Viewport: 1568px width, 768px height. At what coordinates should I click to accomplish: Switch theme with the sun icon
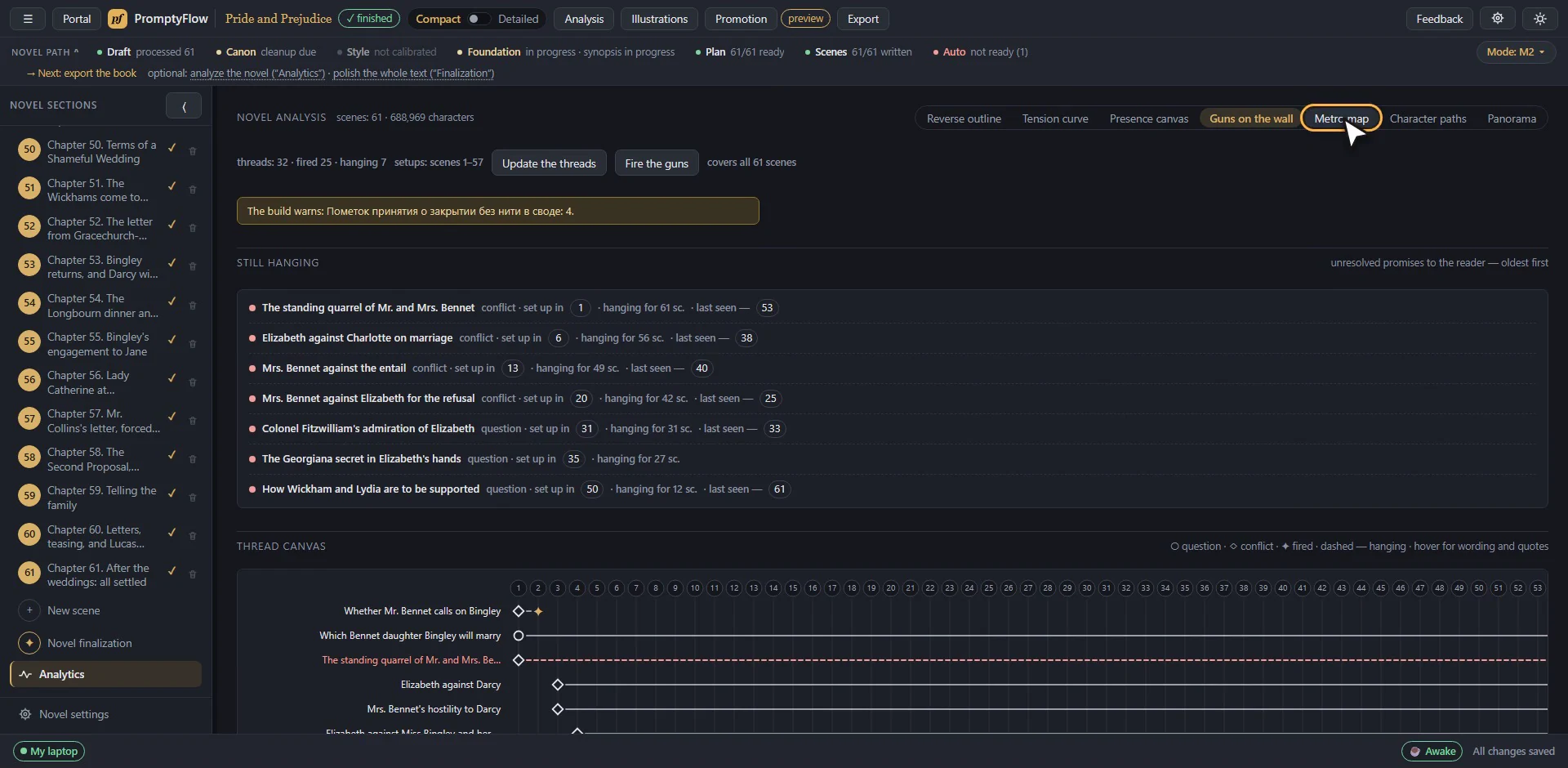(1540, 19)
